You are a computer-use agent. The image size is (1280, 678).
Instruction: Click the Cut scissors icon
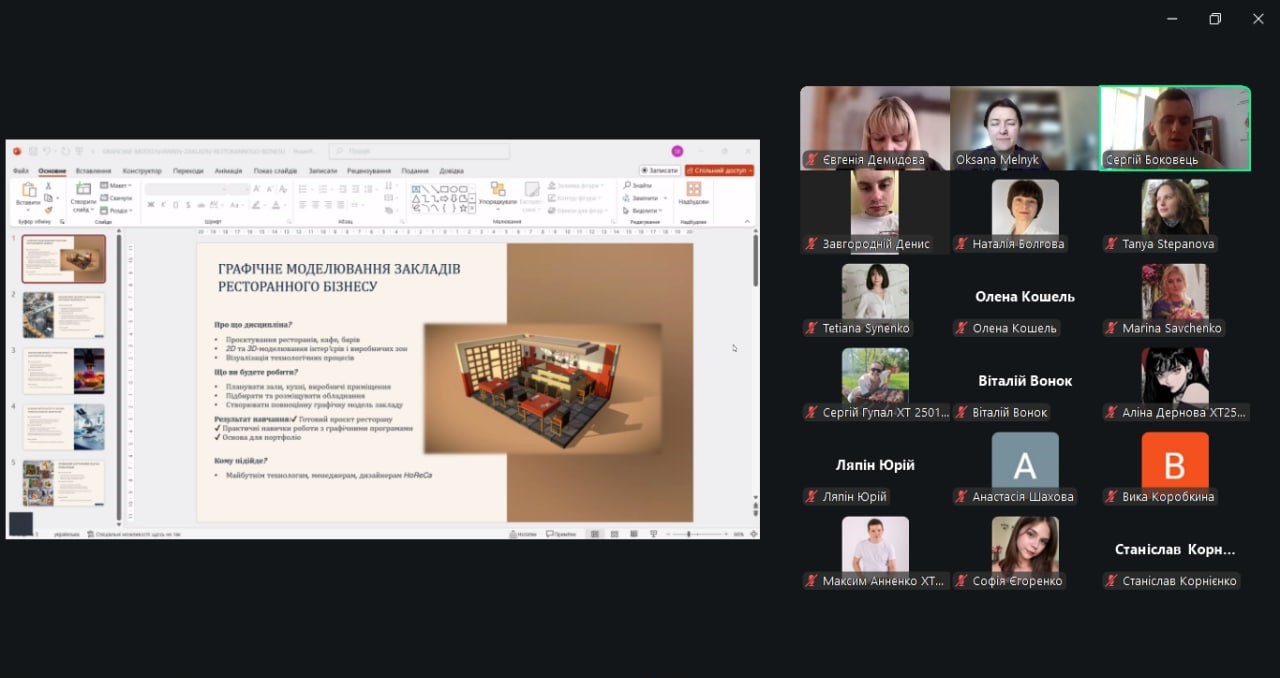pos(48,186)
